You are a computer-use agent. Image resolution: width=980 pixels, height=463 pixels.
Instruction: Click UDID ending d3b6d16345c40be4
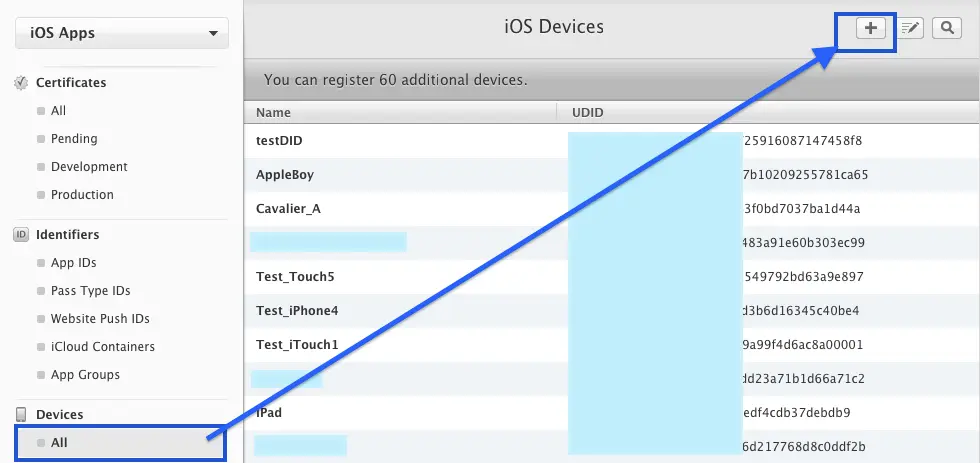[x=801, y=311]
